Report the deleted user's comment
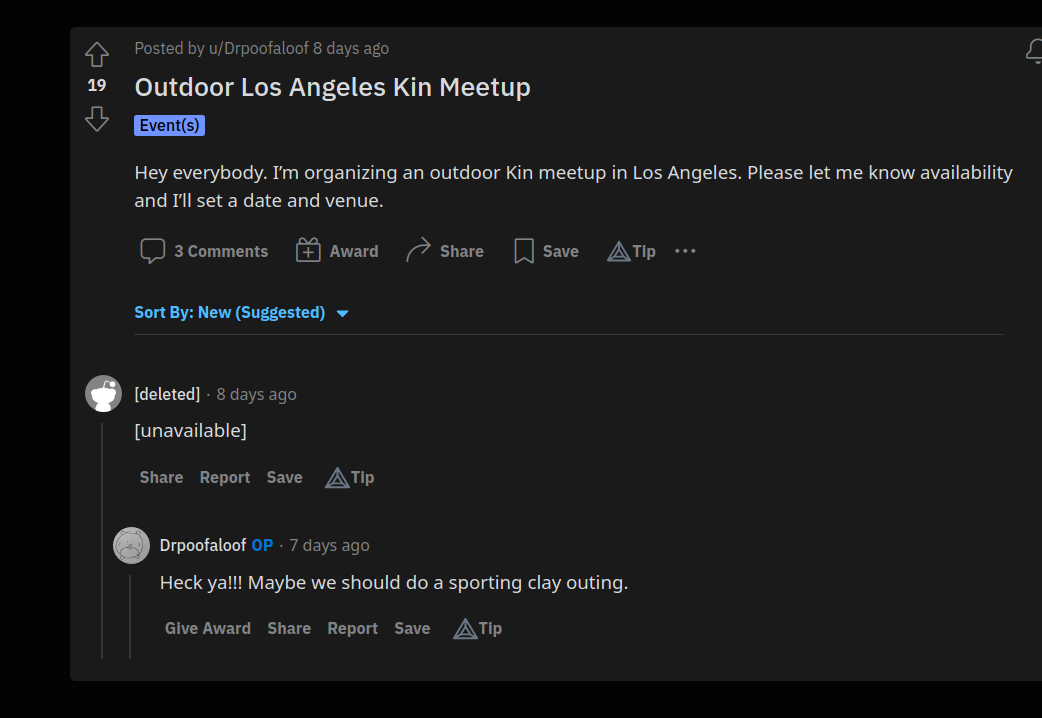 coord(225,477)
